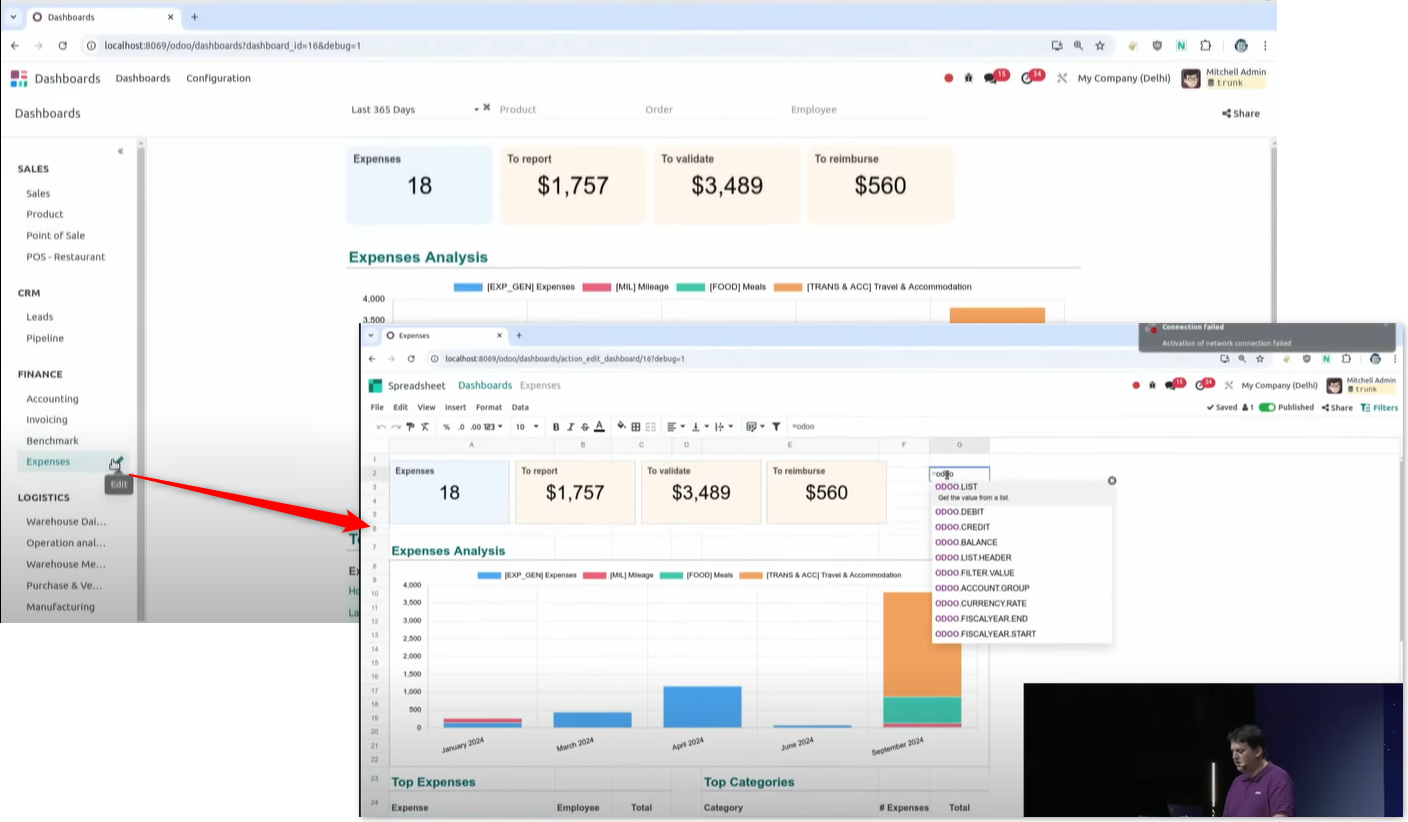The height and width of the screenshot is (822, 1408).
Task: Click the Product filter field in the dashboard
Action: click(x=565, y=110)
